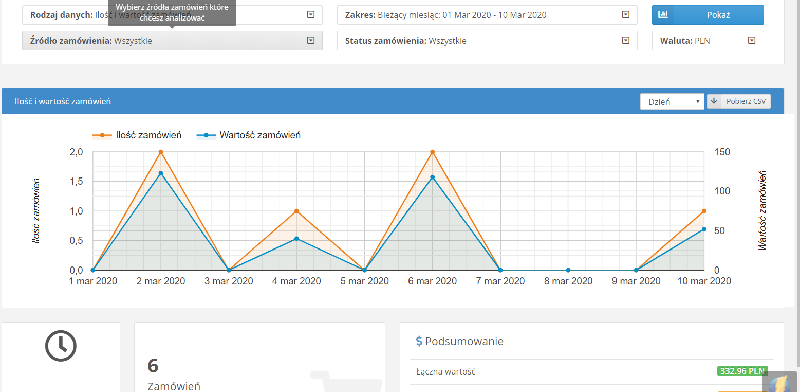Screen dimensions: 800x392
Task: Click the orange data point on 4 mar 2020
Action: tap(296, 211)
